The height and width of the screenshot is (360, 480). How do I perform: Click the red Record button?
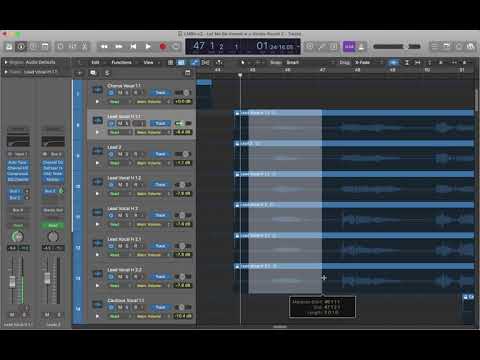[163, 47]
